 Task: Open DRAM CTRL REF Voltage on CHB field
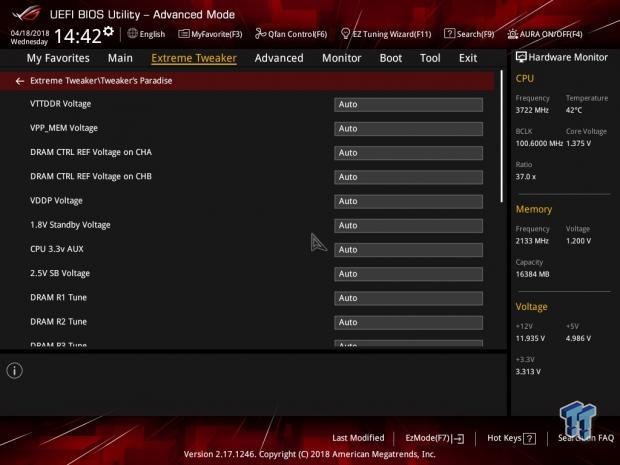click(x=408, y=177)
